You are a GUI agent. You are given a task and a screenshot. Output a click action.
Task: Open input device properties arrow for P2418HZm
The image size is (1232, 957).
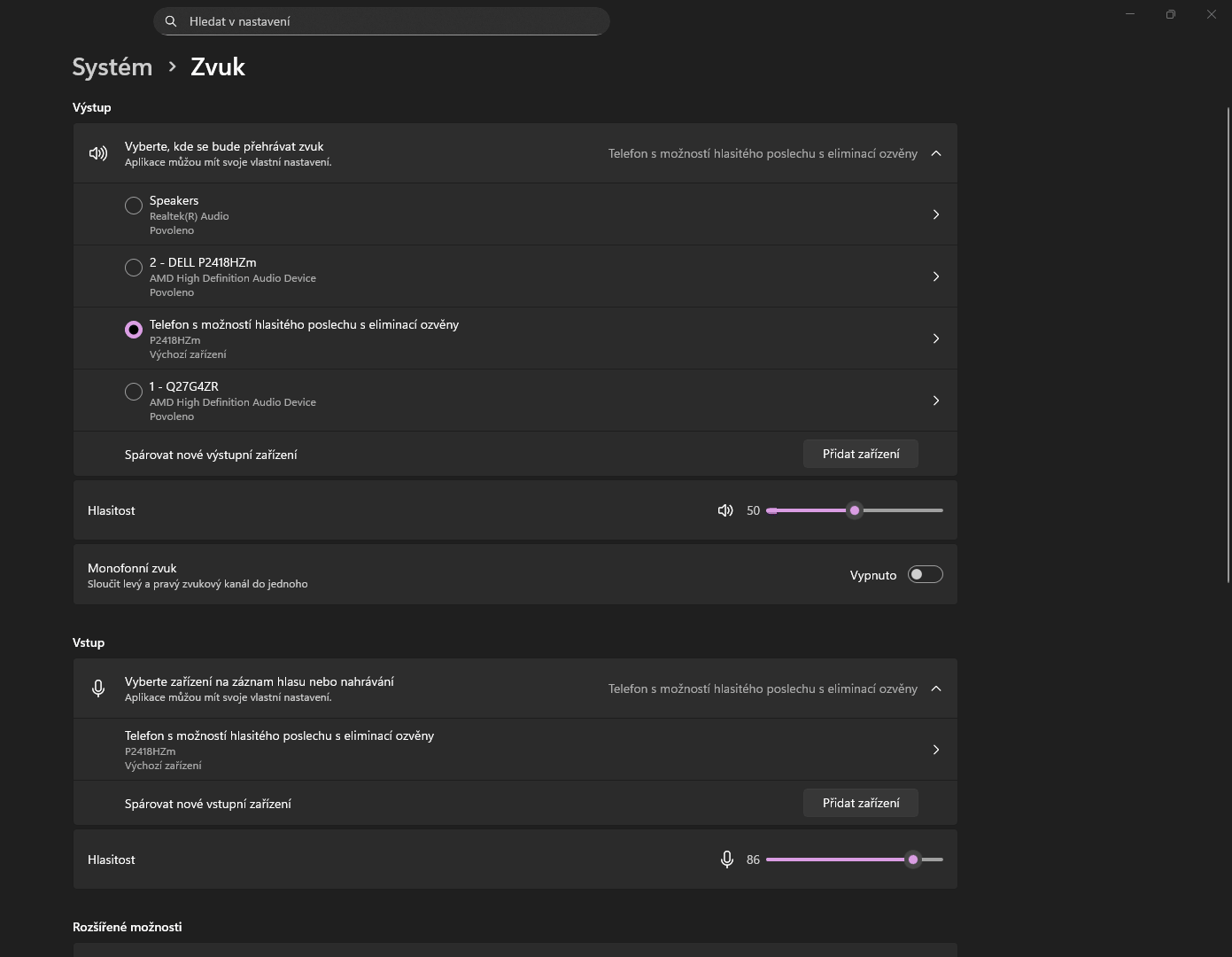tap(935, 750)
